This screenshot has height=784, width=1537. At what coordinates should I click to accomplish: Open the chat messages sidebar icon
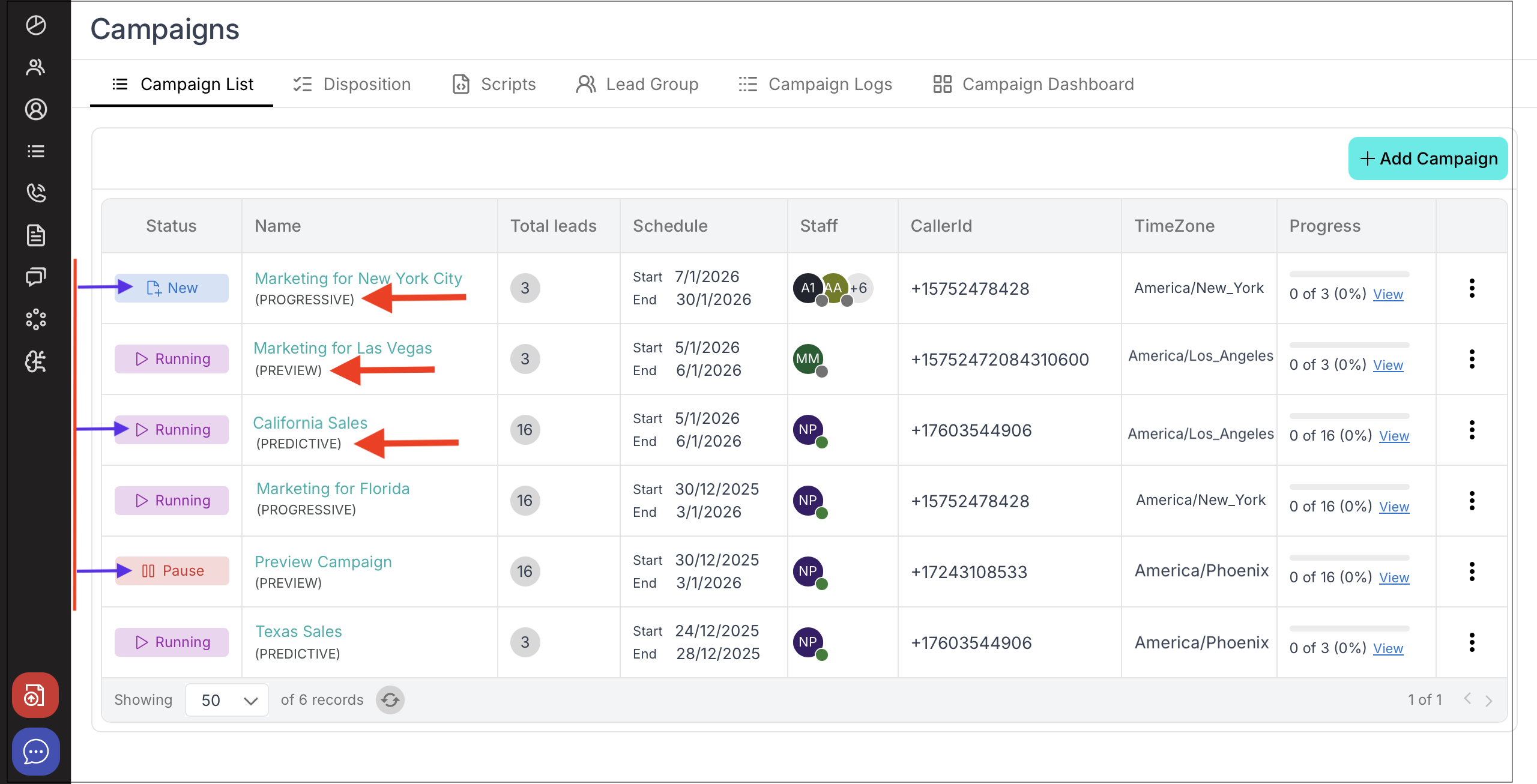pyautogui.click(x=35, y=277)
